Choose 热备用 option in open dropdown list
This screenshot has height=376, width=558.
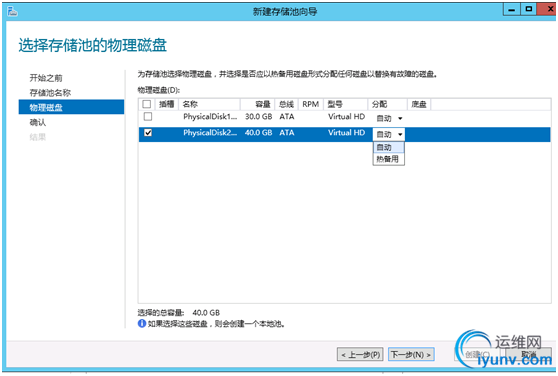pyautogui.click(x=389, y=159)
